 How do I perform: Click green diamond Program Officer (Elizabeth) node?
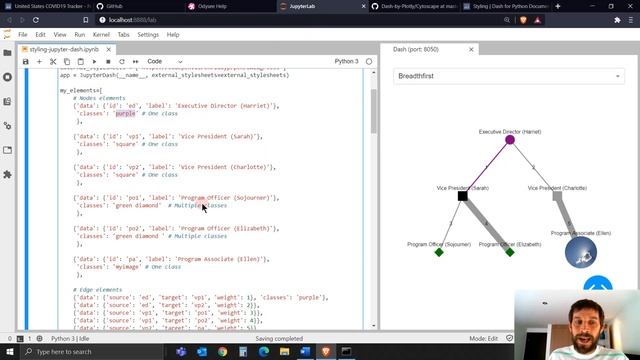coord(510,253)
